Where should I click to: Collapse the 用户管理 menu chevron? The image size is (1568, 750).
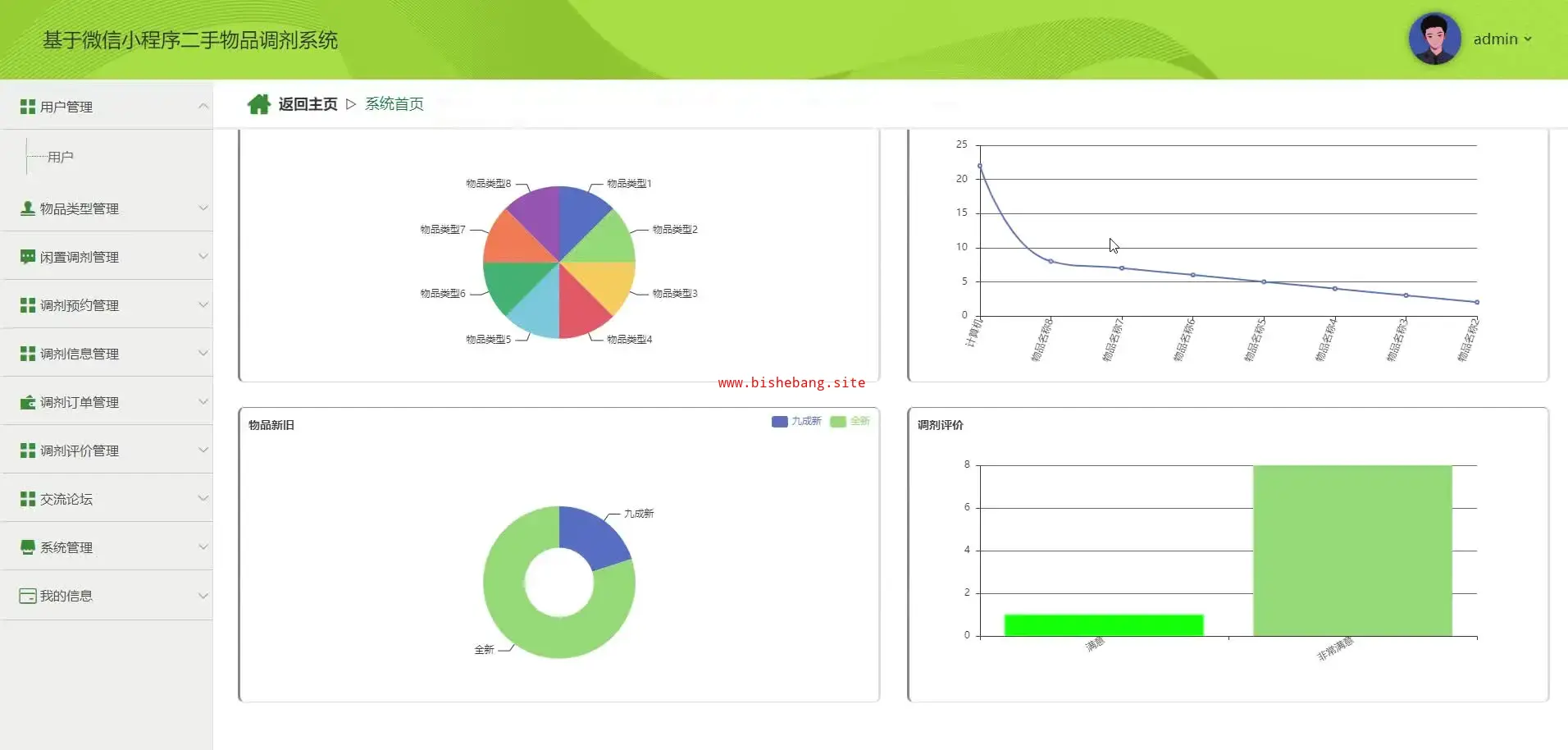(203, 106)
